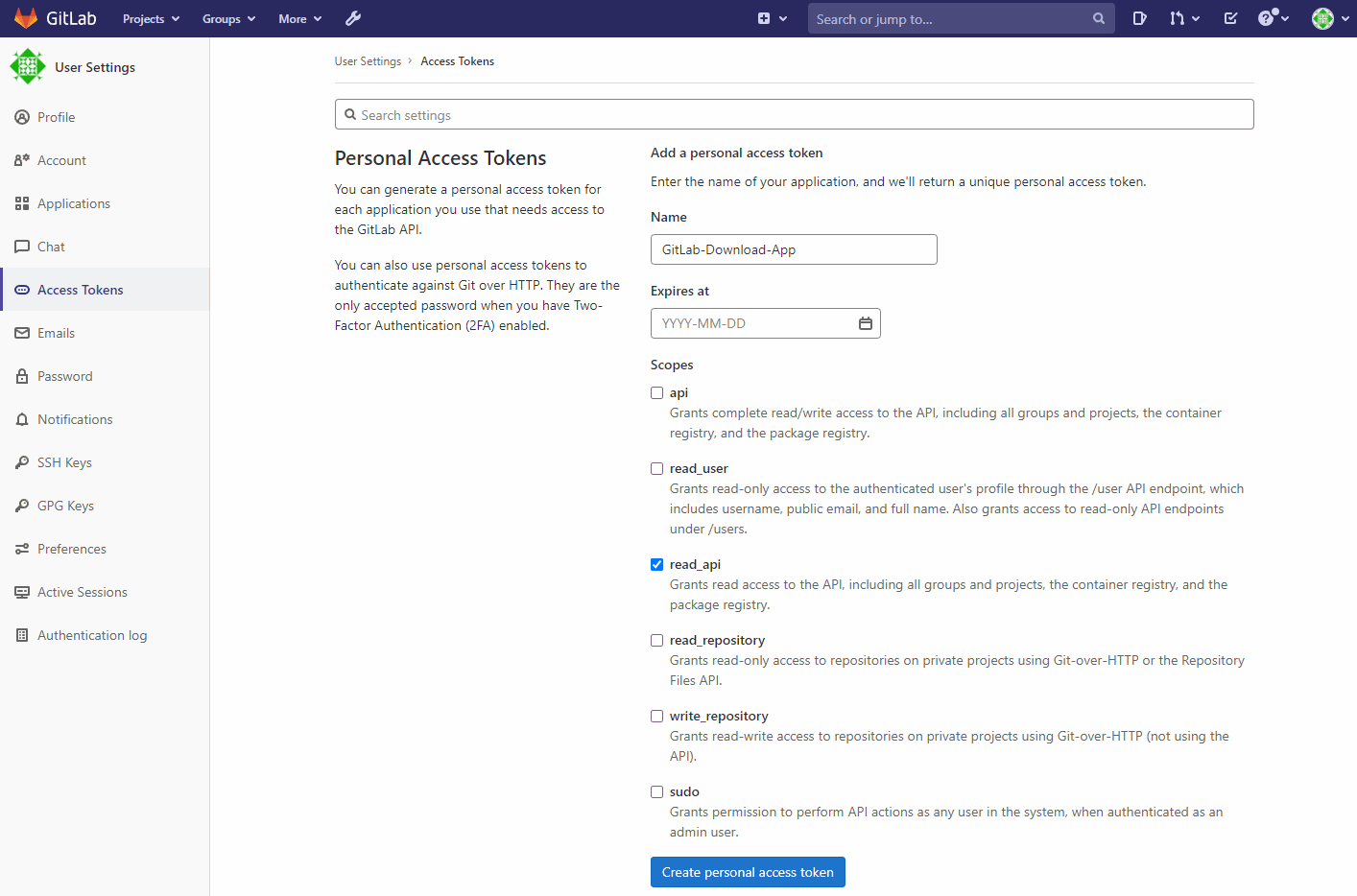Click the Emails envelope icon
The width and height of the screenshot is (1357, 896).
coord(22,333)
